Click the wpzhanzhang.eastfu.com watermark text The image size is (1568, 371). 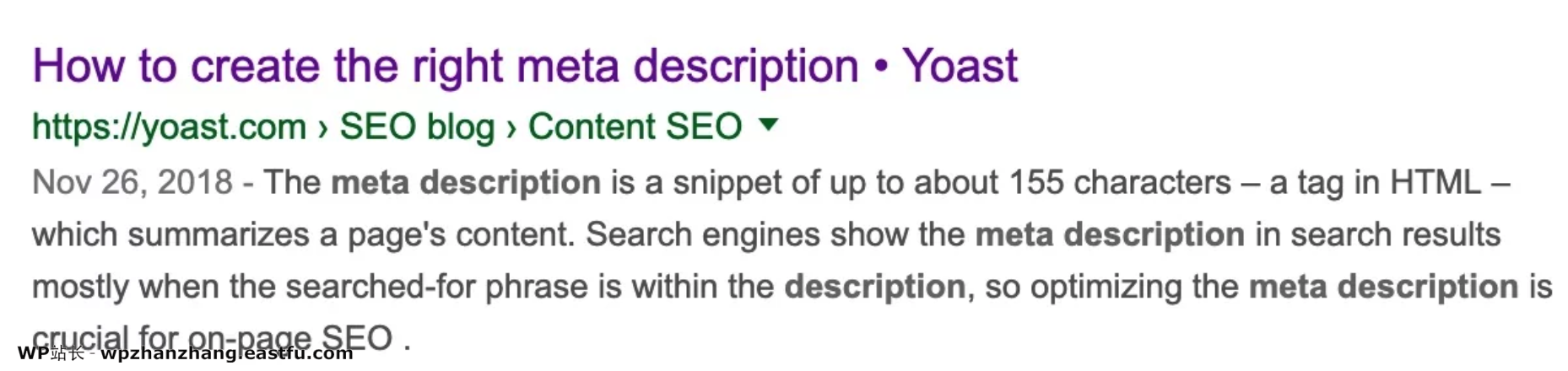[226, 353]
